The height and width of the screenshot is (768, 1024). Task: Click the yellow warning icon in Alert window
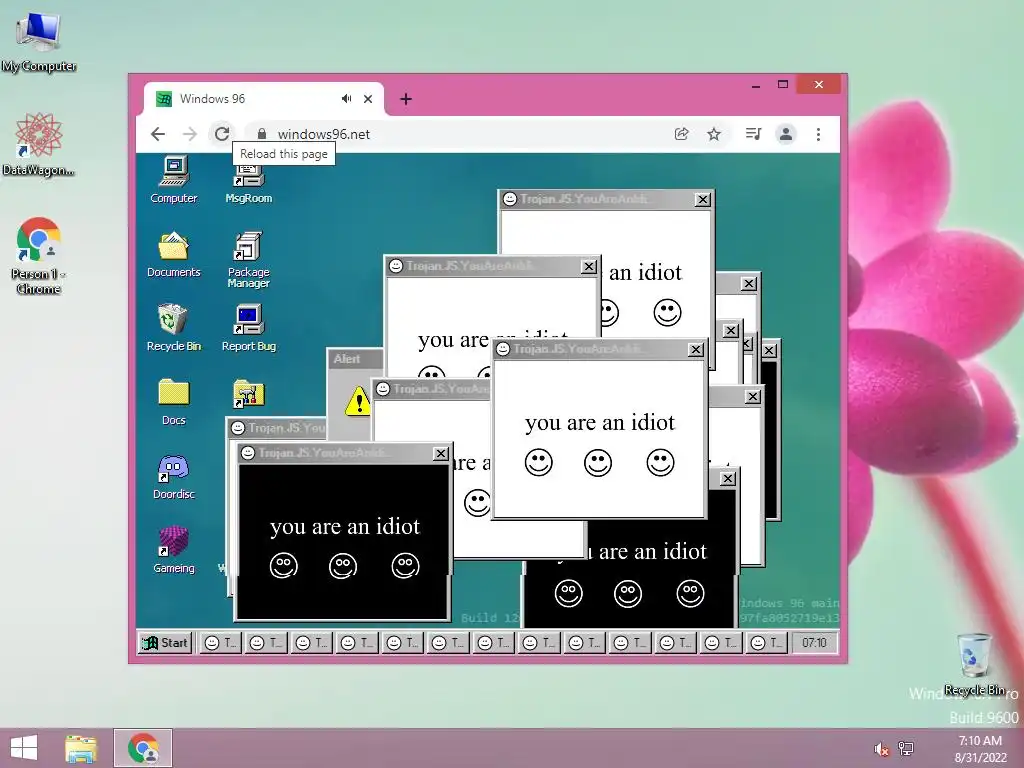pos(358,401)
